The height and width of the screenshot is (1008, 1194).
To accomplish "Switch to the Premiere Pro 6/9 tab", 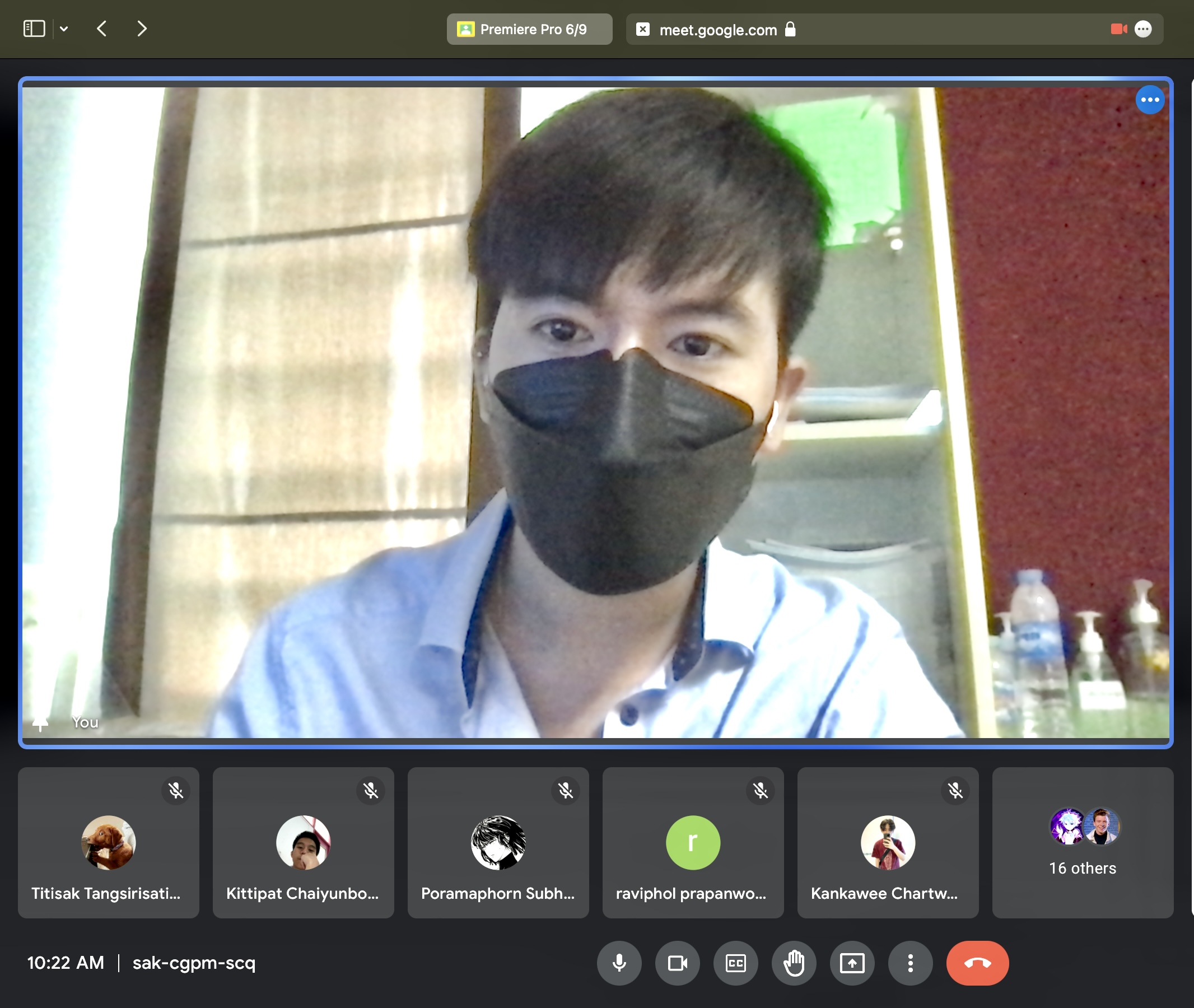I will coord(529,29).
